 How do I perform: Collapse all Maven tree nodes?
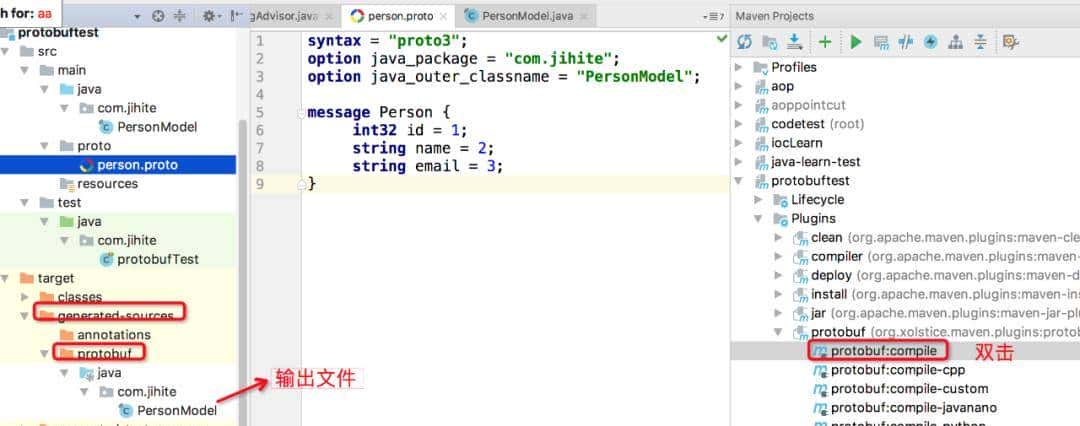point(980,42)
